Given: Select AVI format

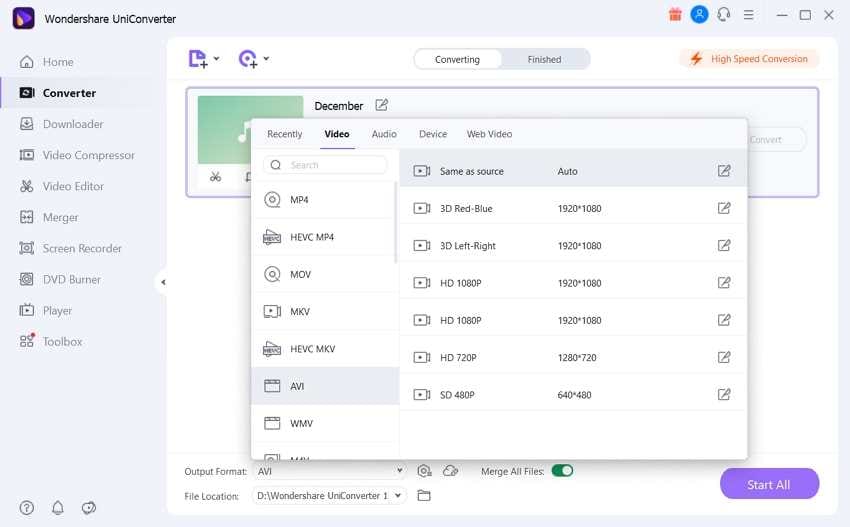Looking at the screenshot, I should point(325,386).
